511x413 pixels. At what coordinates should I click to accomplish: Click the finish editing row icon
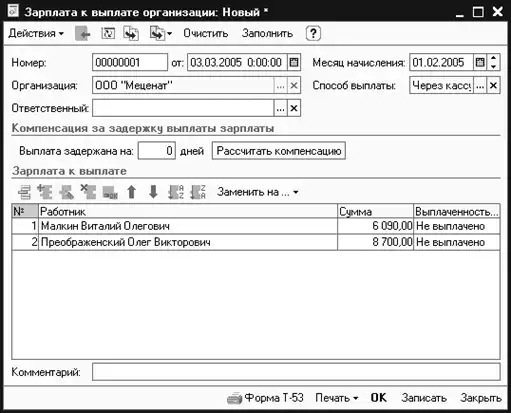(x=110, y=192)
